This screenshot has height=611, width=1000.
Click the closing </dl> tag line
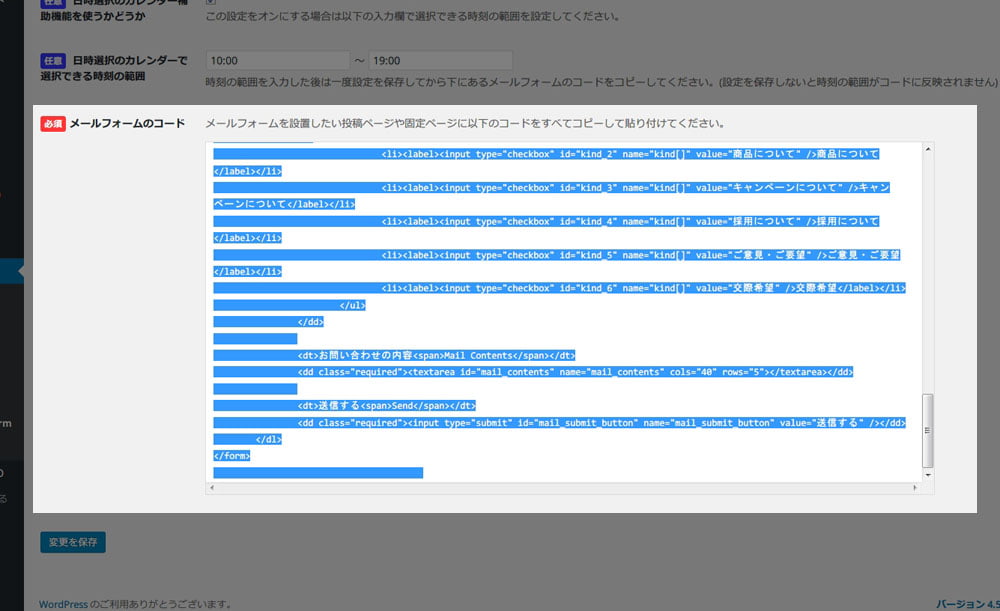[247, 439]
